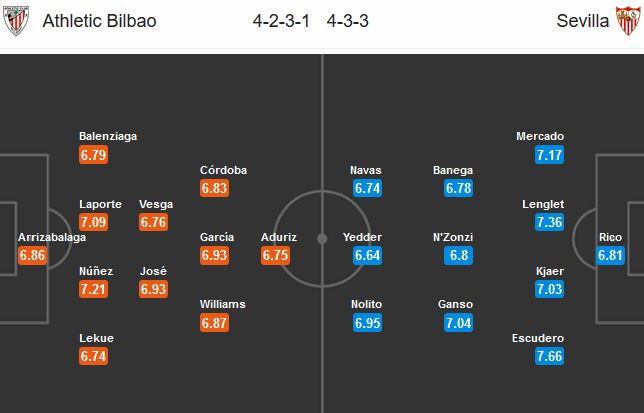Open Nolito's 6.95 rating badge
Viewport: 644px width, 413px height.
click(x=368, y=323)
